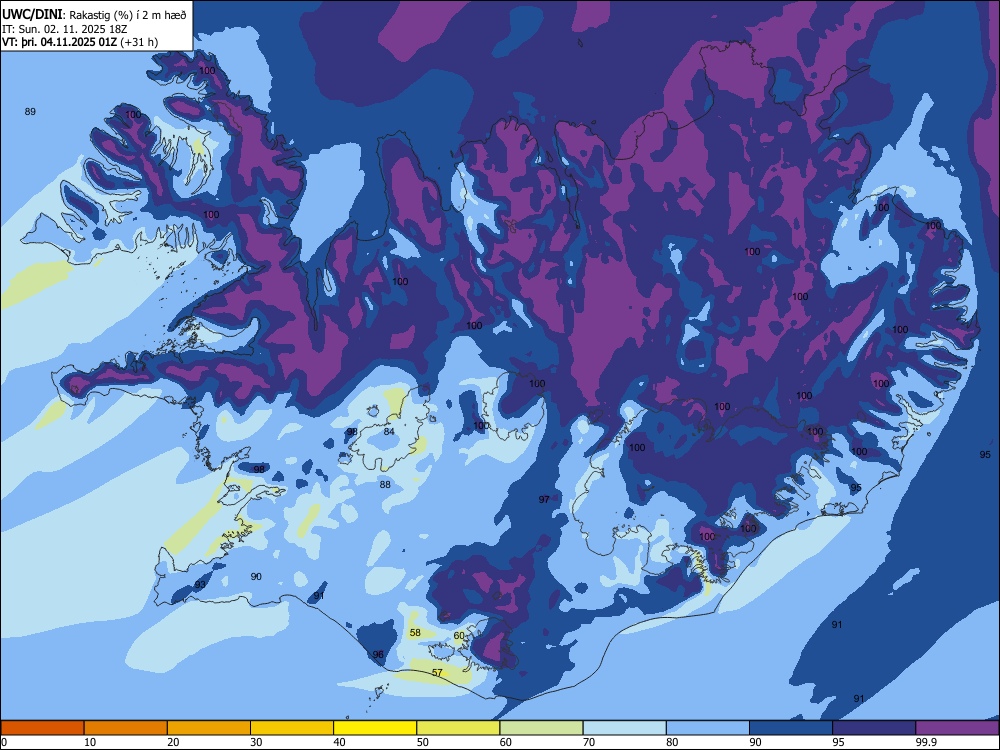Click the map value '89' over the sea

tap(30, 112)
